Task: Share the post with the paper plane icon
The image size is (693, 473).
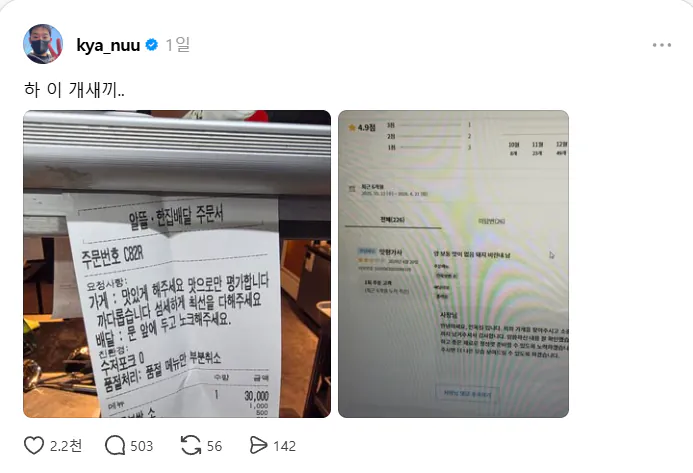Action: coord(259,446)
